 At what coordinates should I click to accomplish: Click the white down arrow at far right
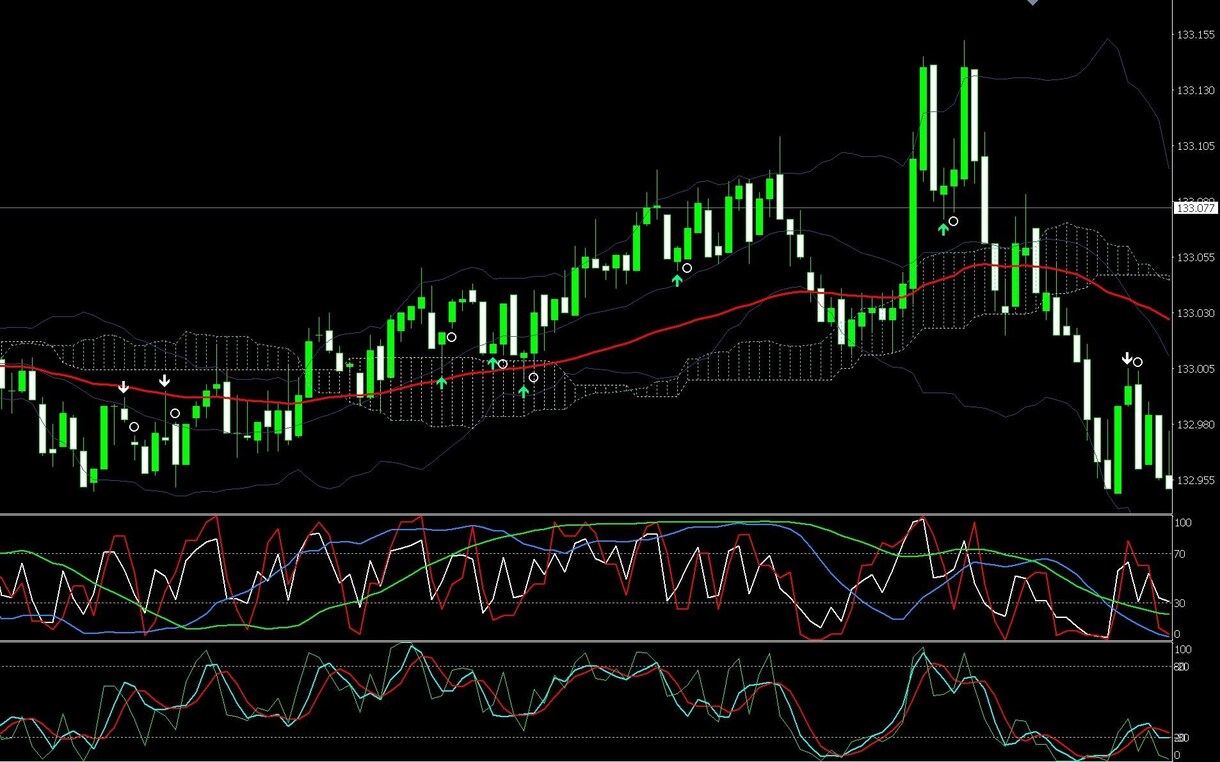coord(1127,358)
